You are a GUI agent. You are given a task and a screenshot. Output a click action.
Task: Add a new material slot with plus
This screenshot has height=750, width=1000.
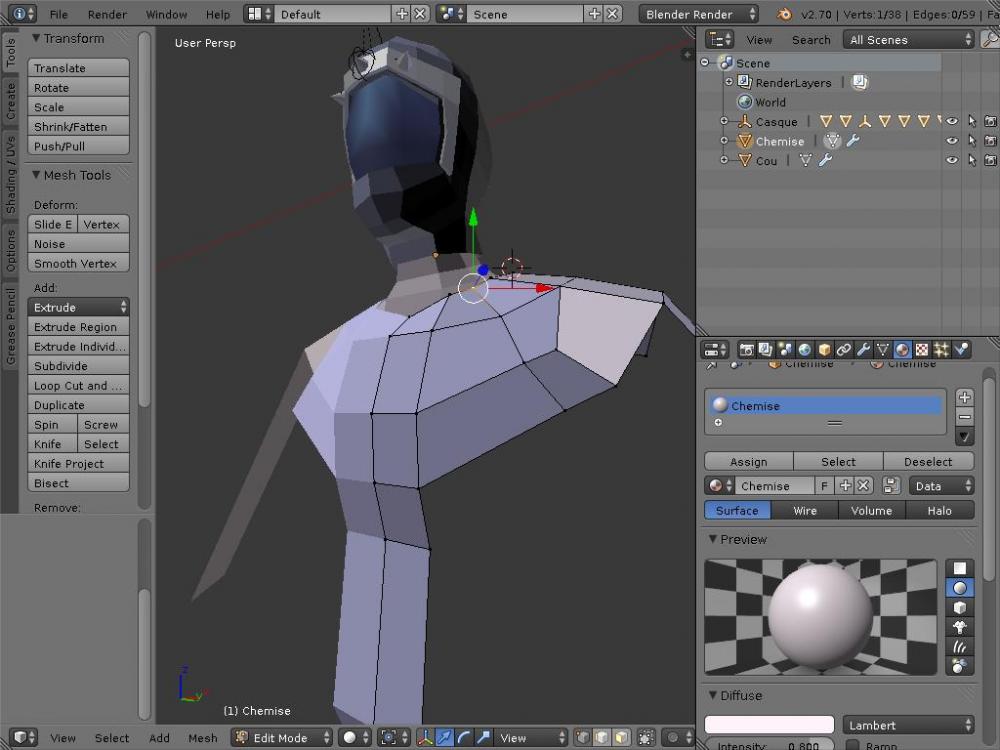click(x=964, y=398)
